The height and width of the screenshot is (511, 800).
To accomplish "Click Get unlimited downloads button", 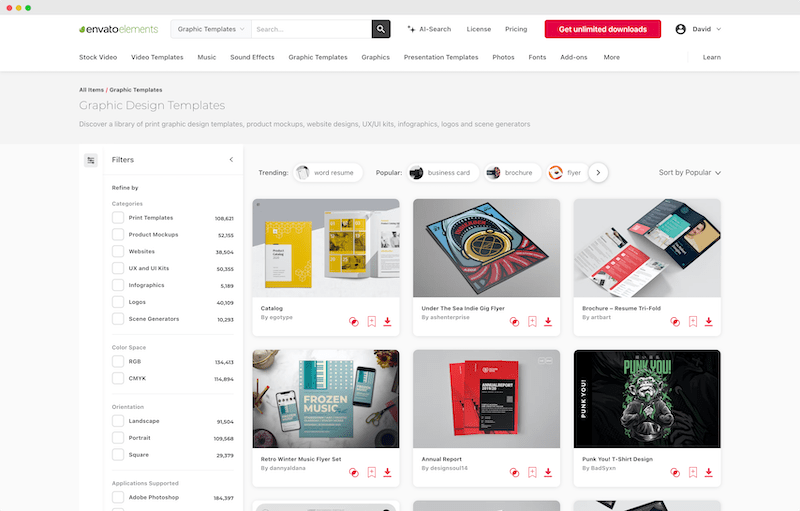I will pyautogui.click(x=602, y=29).
